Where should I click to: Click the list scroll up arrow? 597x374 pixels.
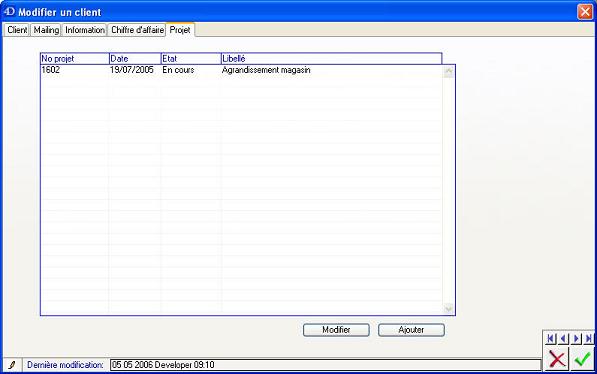click(x=449, y=71)
